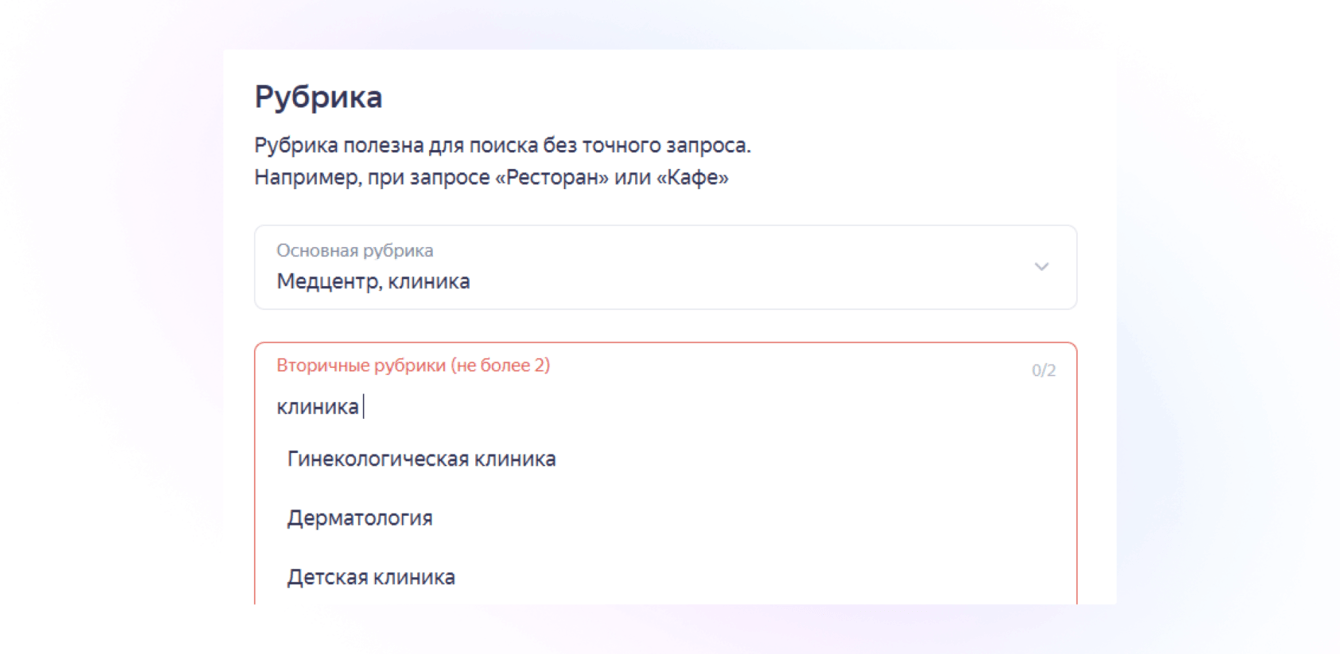This screenshot has width=1340, height=654.
Task: Place cursor at the caret after "клиника"
Action: point(363,408)
